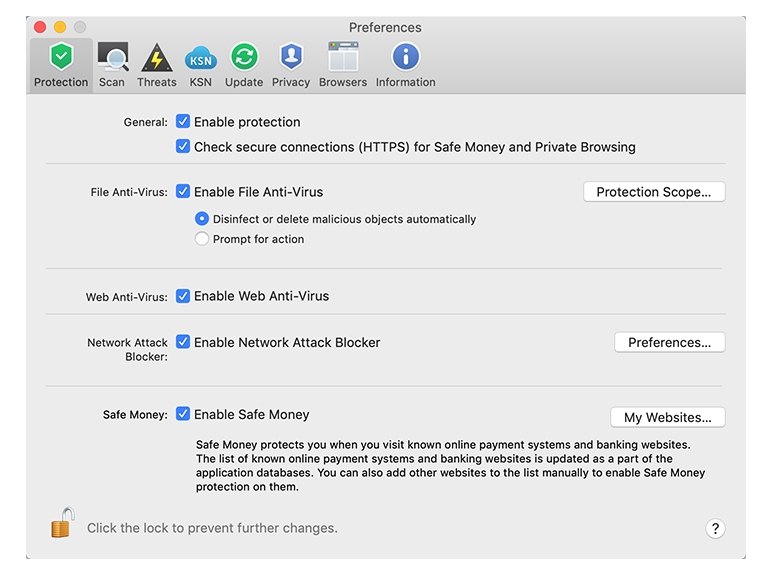
Task: Click the Preferences window title
Action: click(x=385, y=28)
